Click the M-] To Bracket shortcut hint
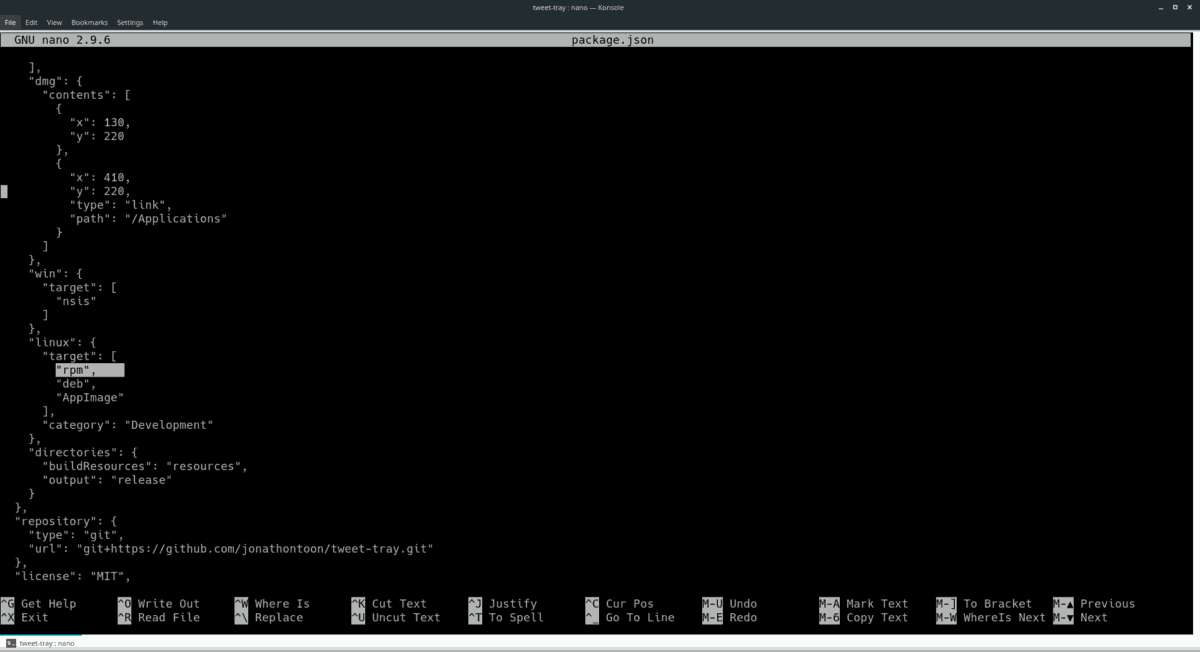 click(984, 604)
